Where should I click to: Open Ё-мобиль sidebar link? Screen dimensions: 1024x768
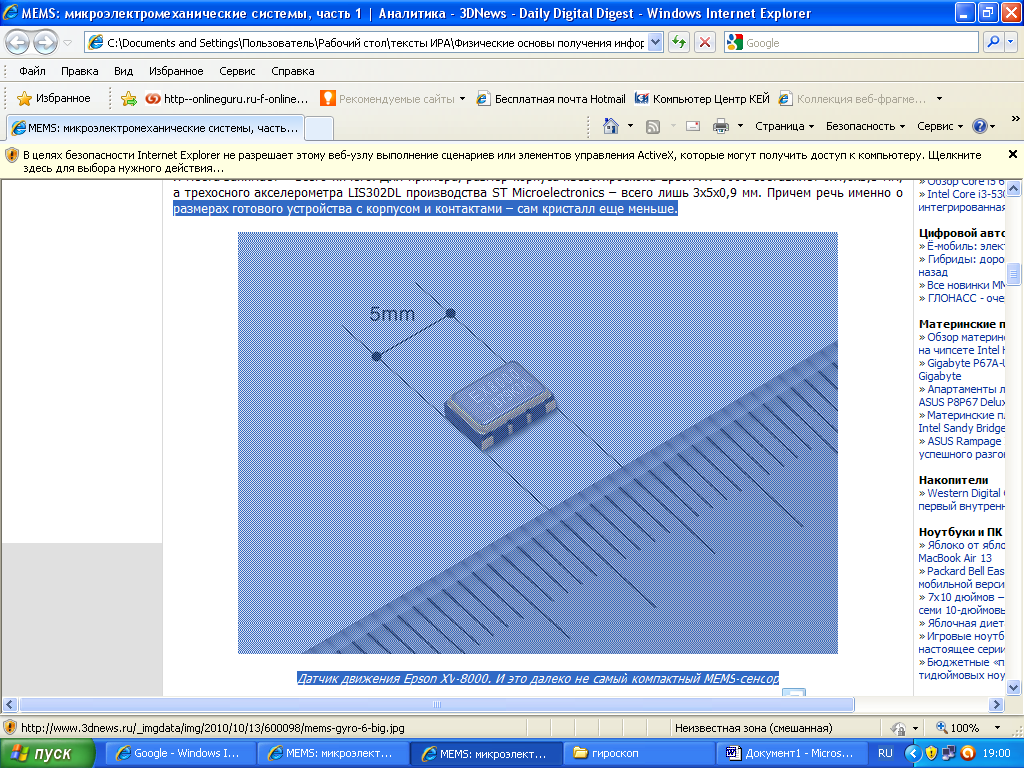click(x=965, y=246)
